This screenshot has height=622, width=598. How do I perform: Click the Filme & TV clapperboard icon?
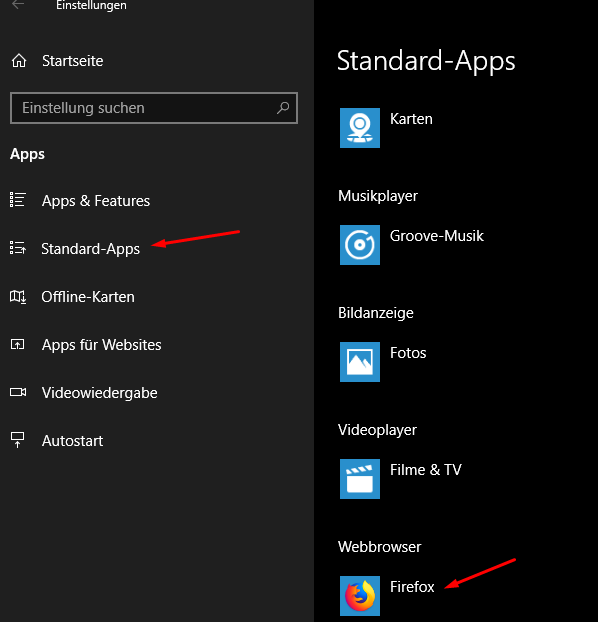pos(360,479)
